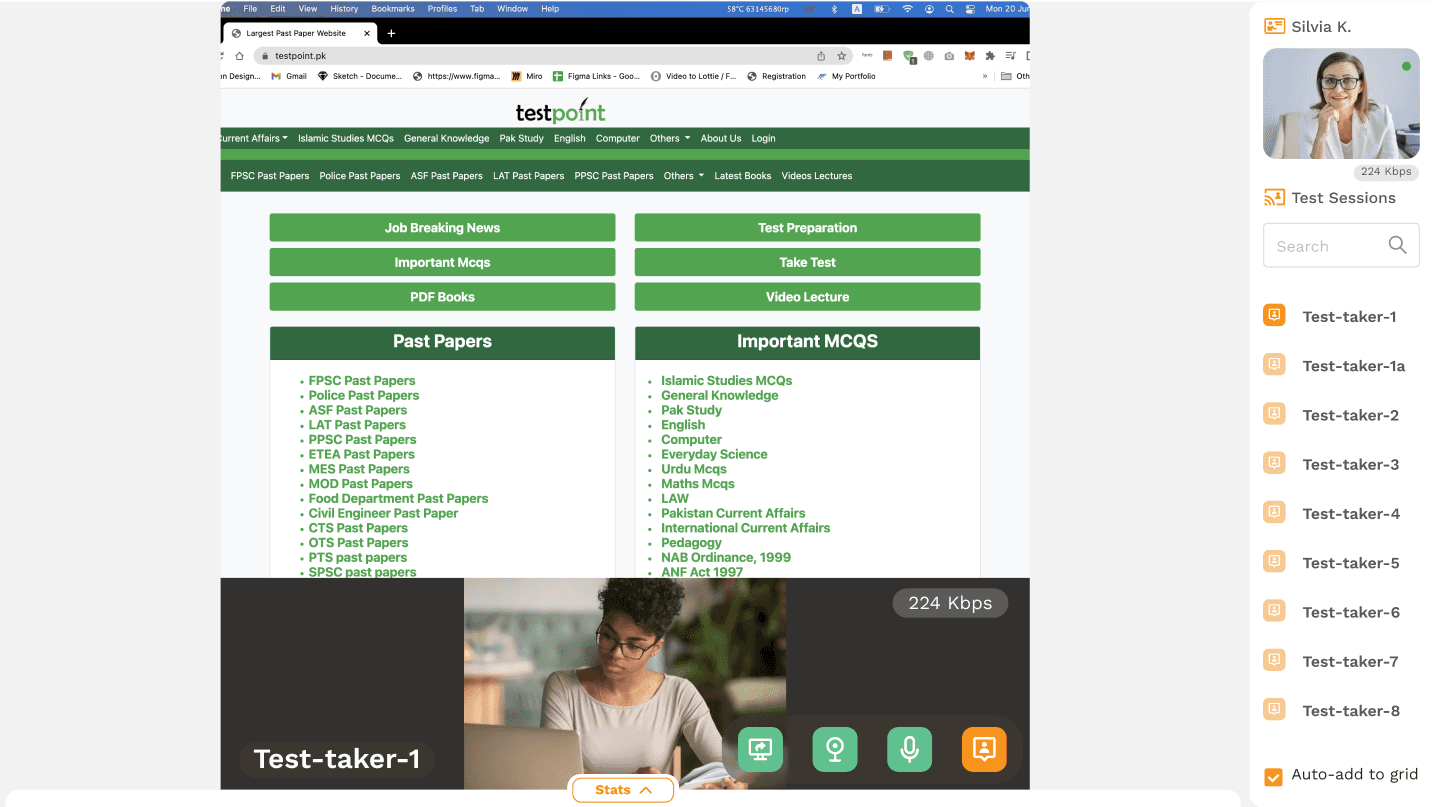This screenshot has width=1434, height=807.
Task: Click the Important Mcqs button
Action: [442, 262]
